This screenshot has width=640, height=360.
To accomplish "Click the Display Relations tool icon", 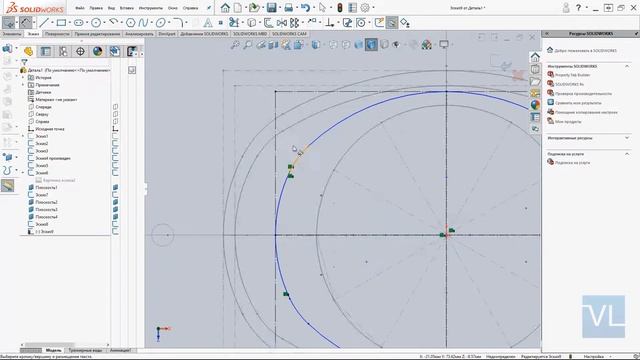I will click(x=329, y=23).
